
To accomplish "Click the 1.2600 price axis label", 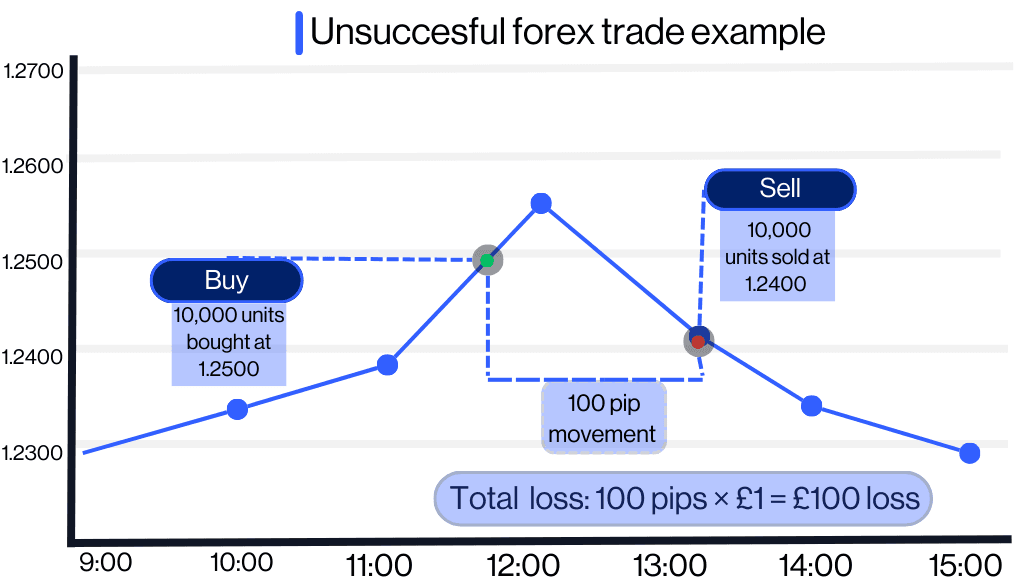I will (x=33, y=165).
